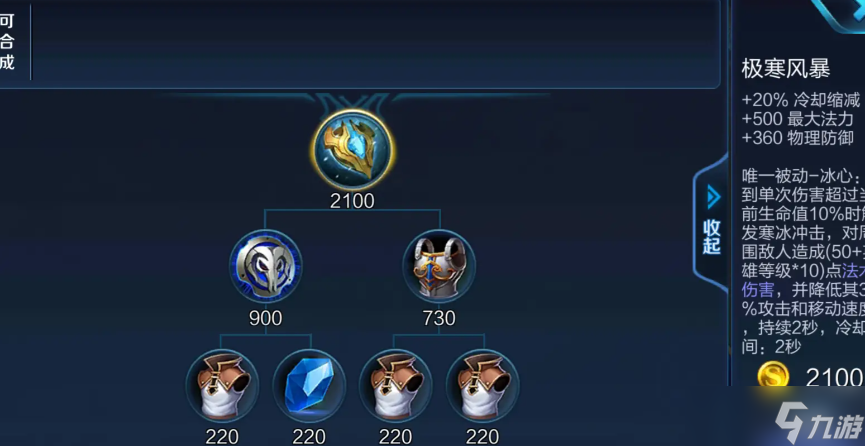The width and height of the screenshot is (865, 446).
Task: Click the 900 price label under mask
Action: pos(265,318)
